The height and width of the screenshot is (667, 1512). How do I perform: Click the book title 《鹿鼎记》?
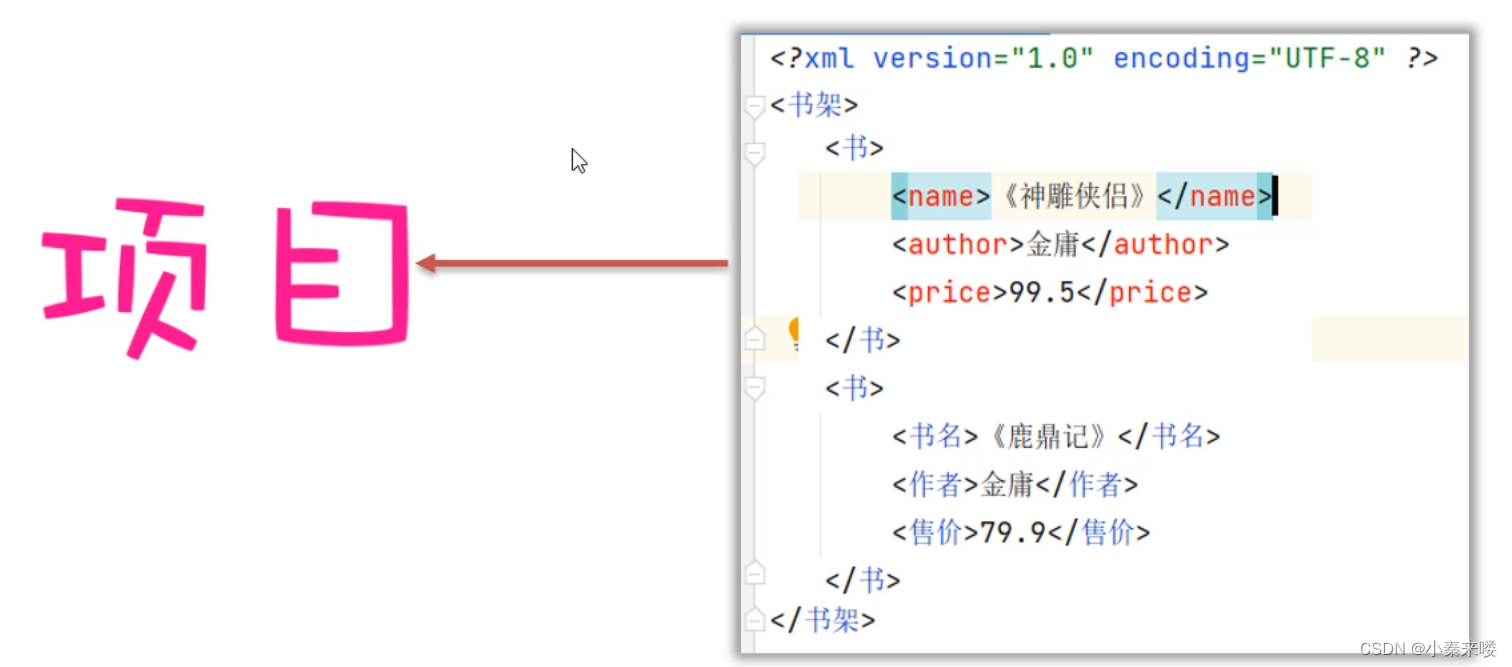coord(1047,436)
